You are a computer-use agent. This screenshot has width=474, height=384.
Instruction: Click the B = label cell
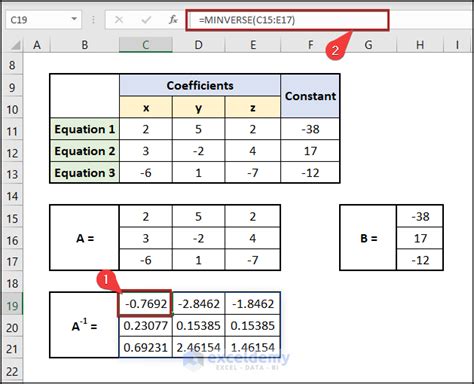tap(368, 238)
